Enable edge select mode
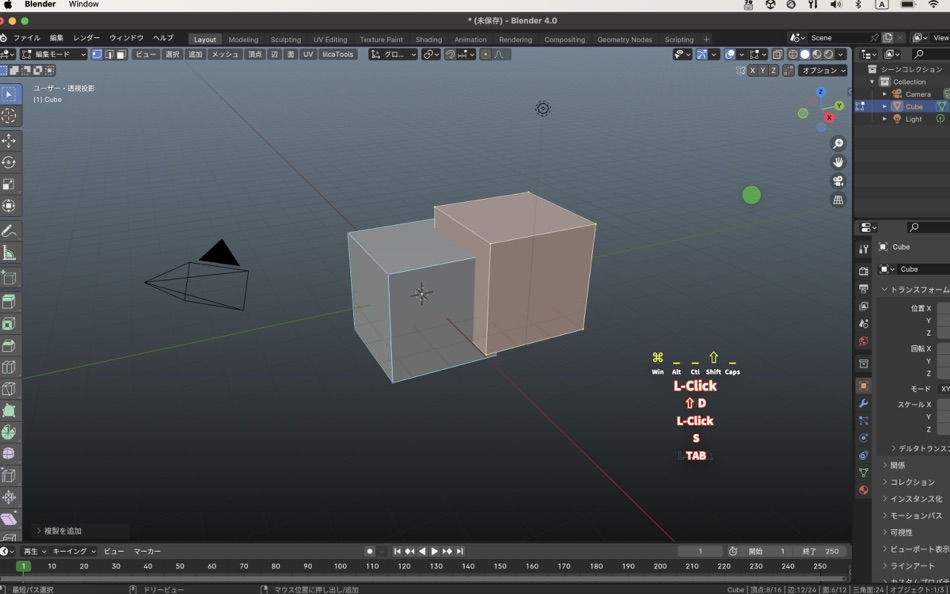The height and width of the screenshot is (594, 950). click(x=109, y=55)
